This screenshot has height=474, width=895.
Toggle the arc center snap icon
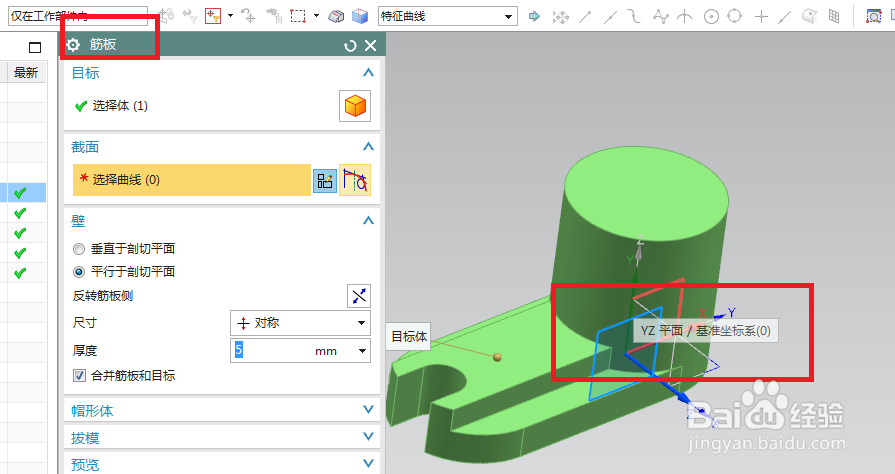click(x=711, y=17)
